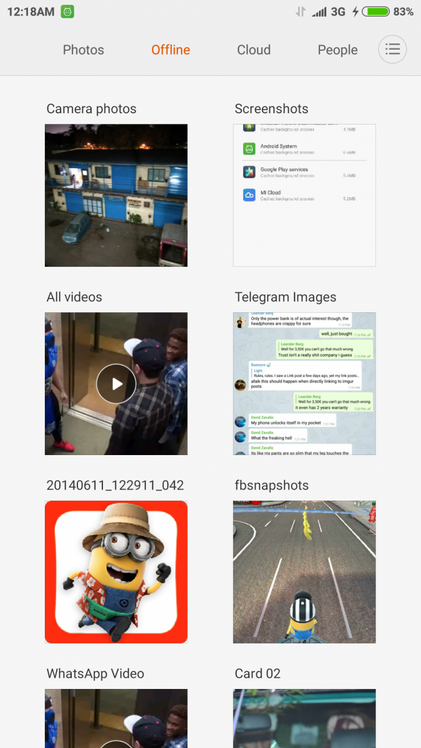The image size is (421, 748).
Task: Open the WhatsApp Video album thumbnail
Action: (116, 718)
